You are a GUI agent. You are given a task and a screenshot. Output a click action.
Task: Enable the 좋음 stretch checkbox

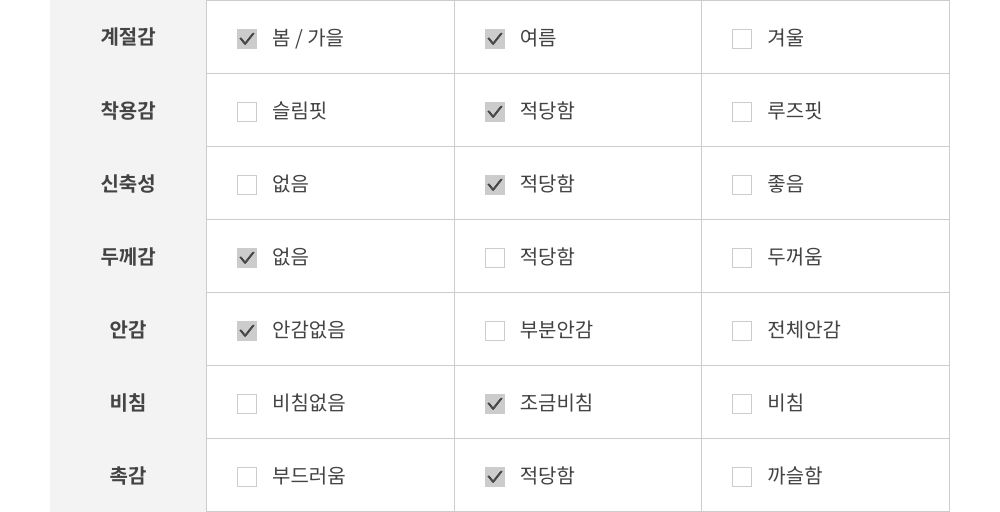pos(742,185)
